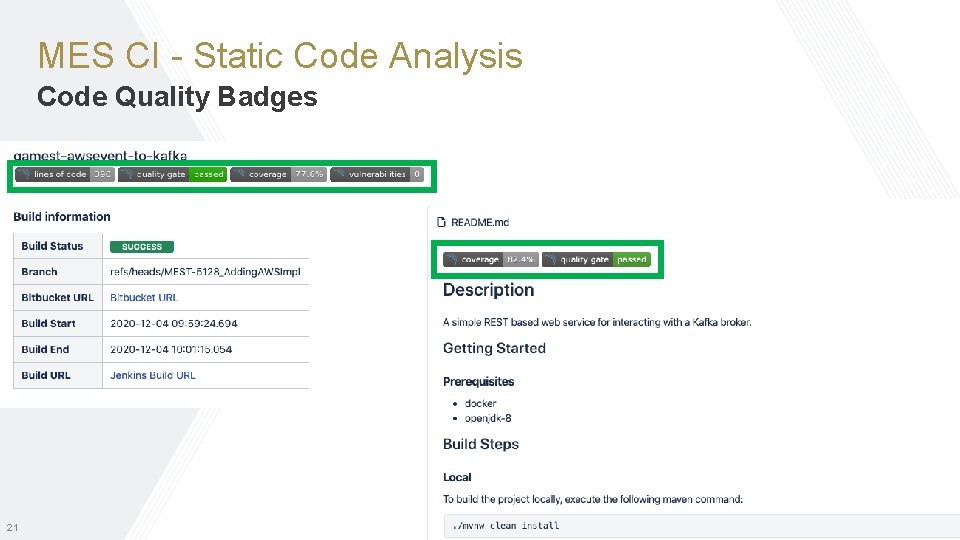This screenshot has height=540, width=960.
Task: Click the file icon beside README.md
Action: 442,222
